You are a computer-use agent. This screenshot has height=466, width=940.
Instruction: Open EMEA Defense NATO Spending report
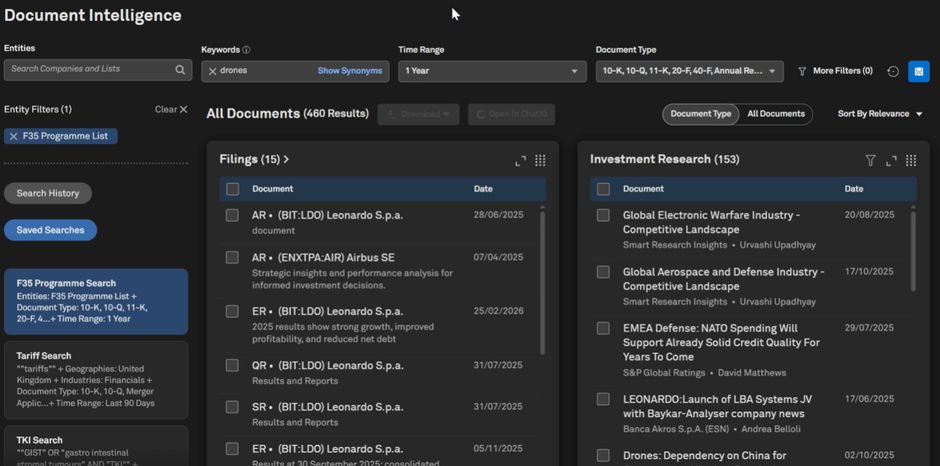click(721, 342)
